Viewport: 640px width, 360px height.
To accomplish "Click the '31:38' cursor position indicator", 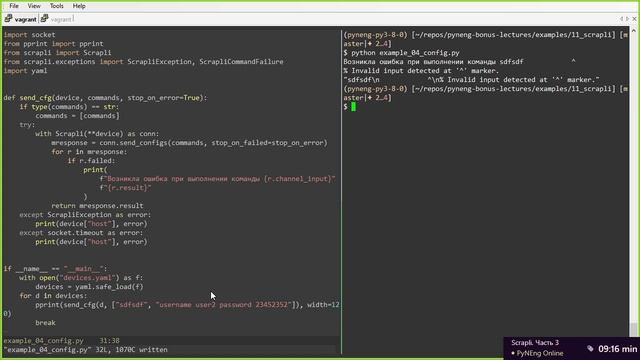I will point(109,340).
